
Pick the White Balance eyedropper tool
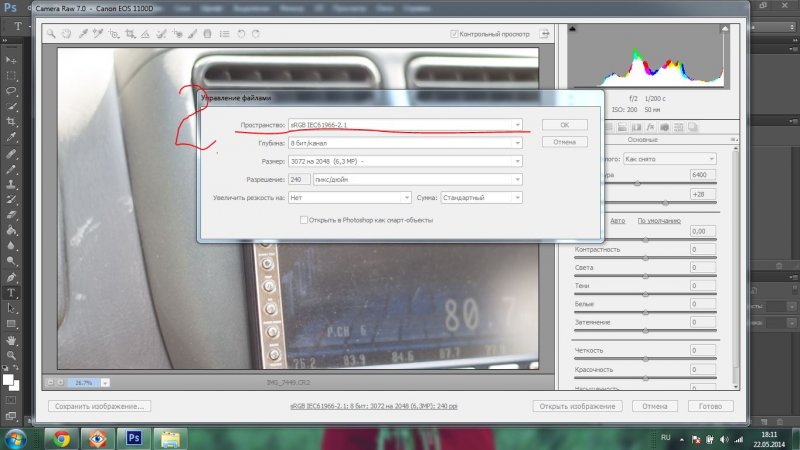pyautogui.click(x=83, y=34)
